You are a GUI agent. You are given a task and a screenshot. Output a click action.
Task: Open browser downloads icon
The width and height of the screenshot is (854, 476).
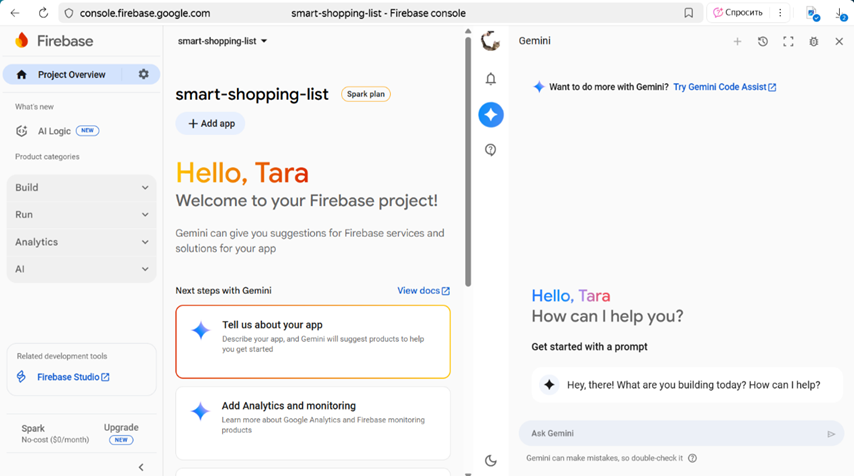[840, 14]
